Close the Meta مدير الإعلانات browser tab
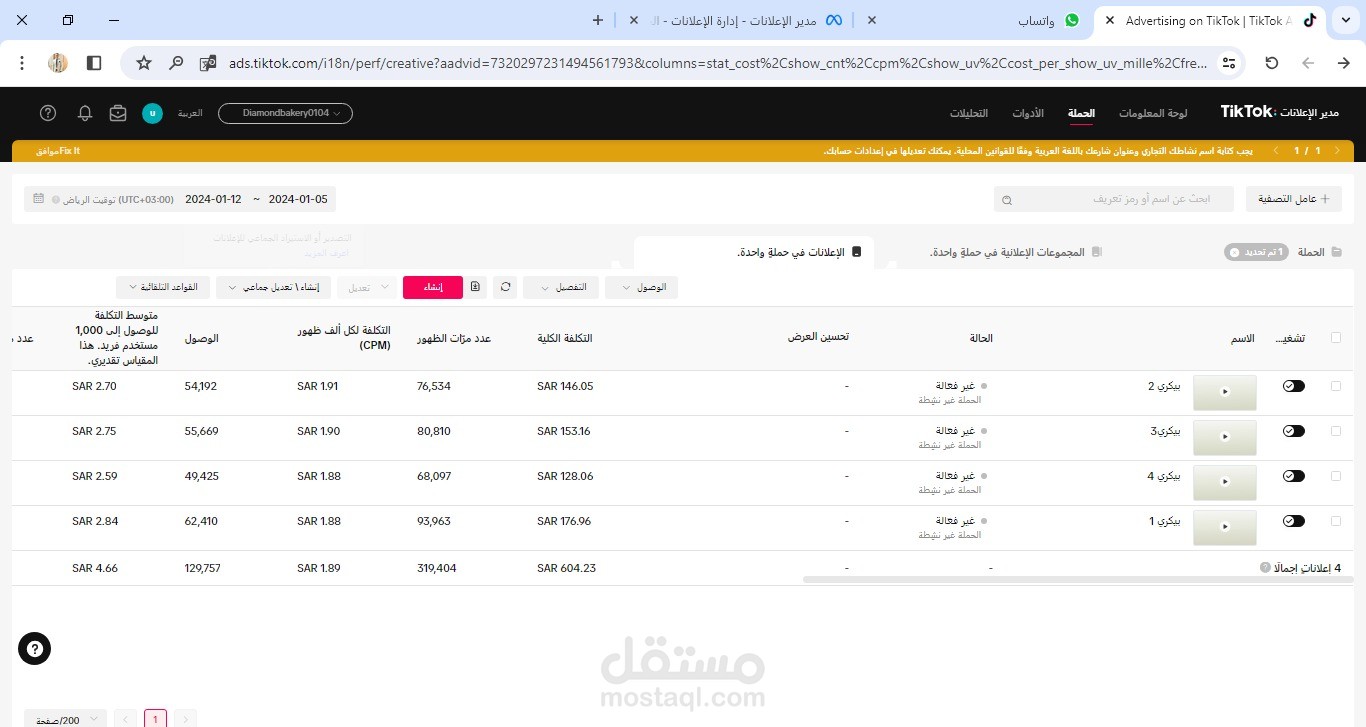The height and width of the screenshot is (727, 1366). (633, 20)
